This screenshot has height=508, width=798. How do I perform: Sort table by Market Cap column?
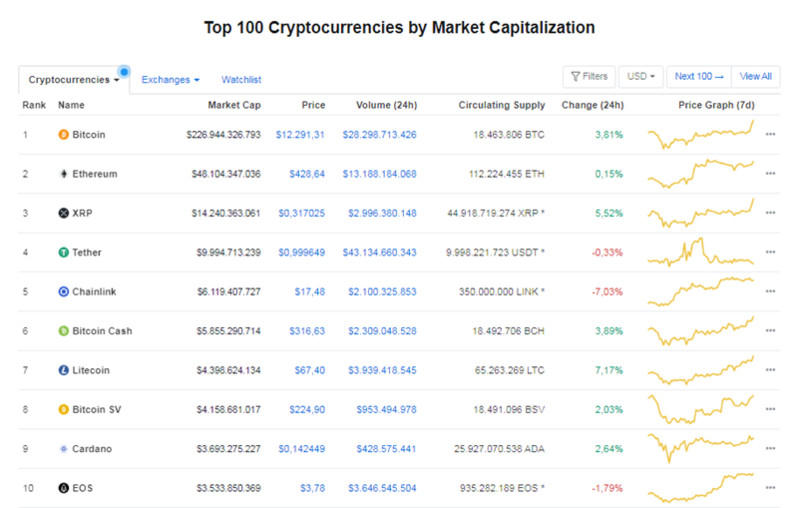234,105
